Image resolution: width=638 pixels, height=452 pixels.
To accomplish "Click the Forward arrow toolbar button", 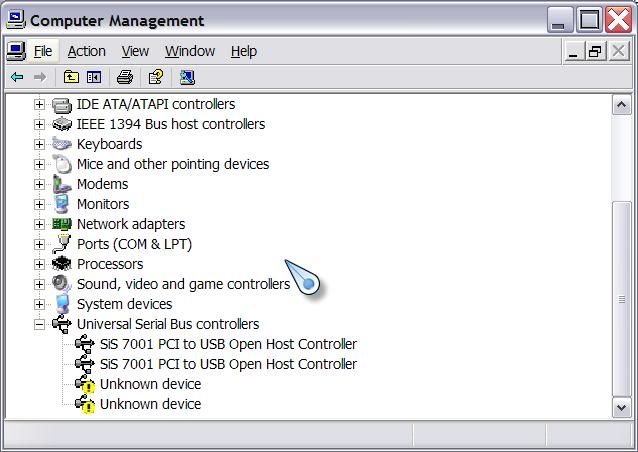I will point(40,77).
